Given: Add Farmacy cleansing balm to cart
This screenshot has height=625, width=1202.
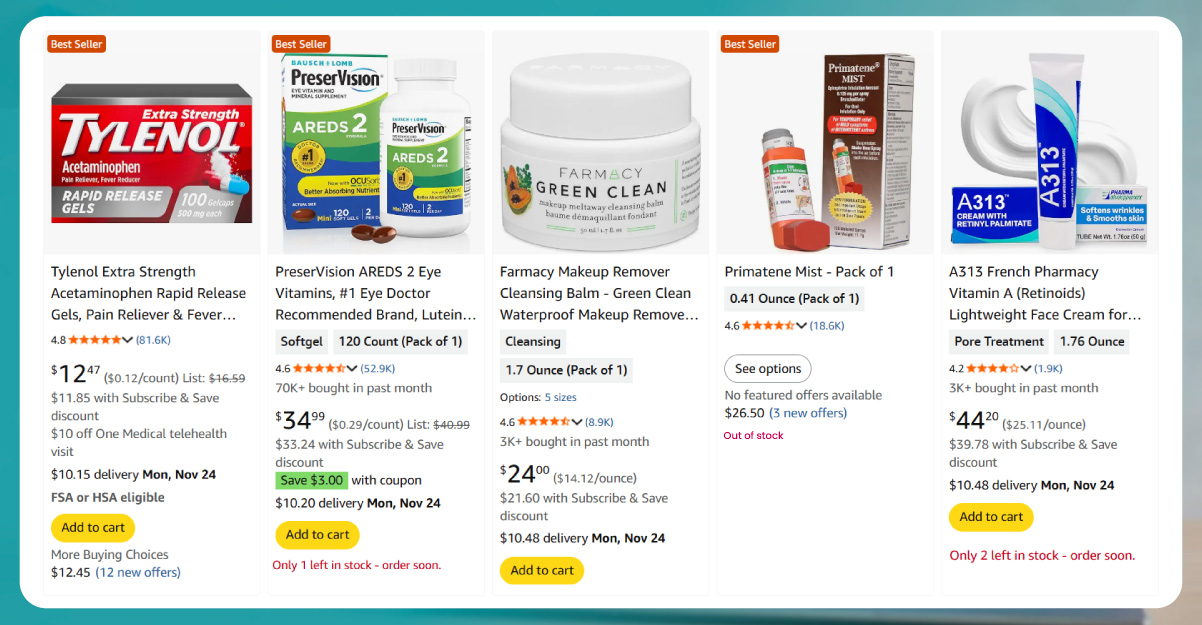Looking at the screenshot, I should click(542, 570).
